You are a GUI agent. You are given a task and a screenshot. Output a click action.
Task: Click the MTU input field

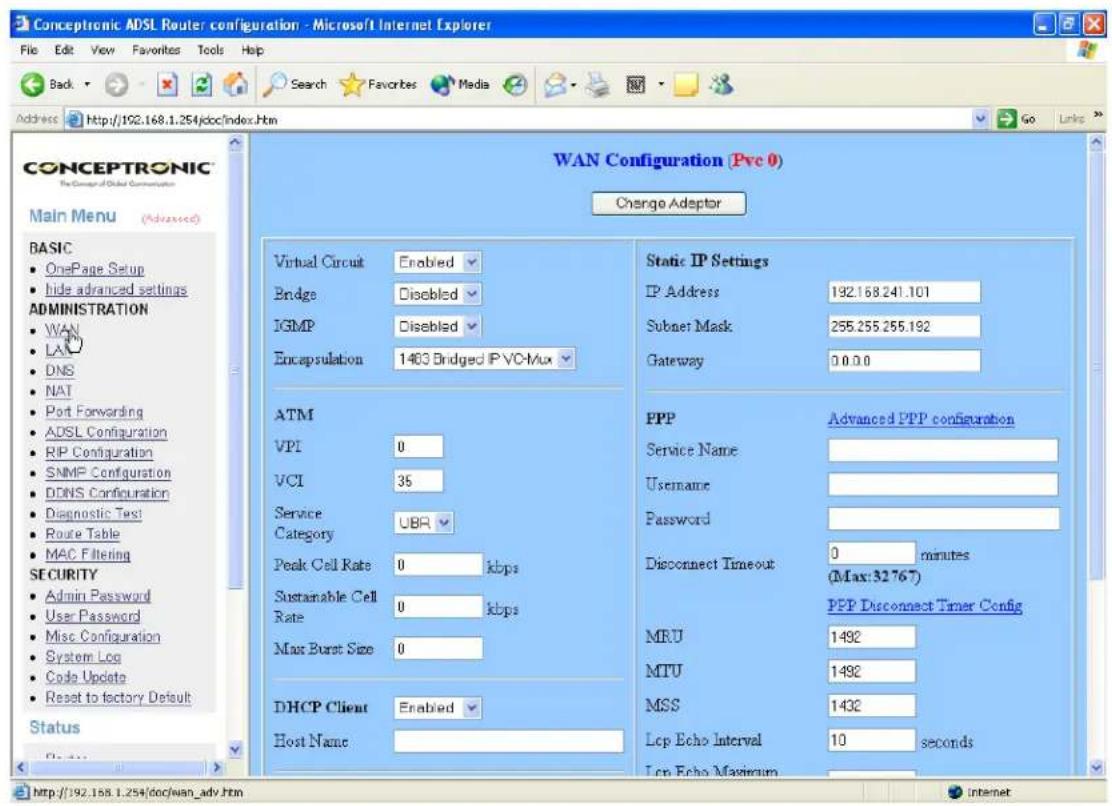click(872, 672)
